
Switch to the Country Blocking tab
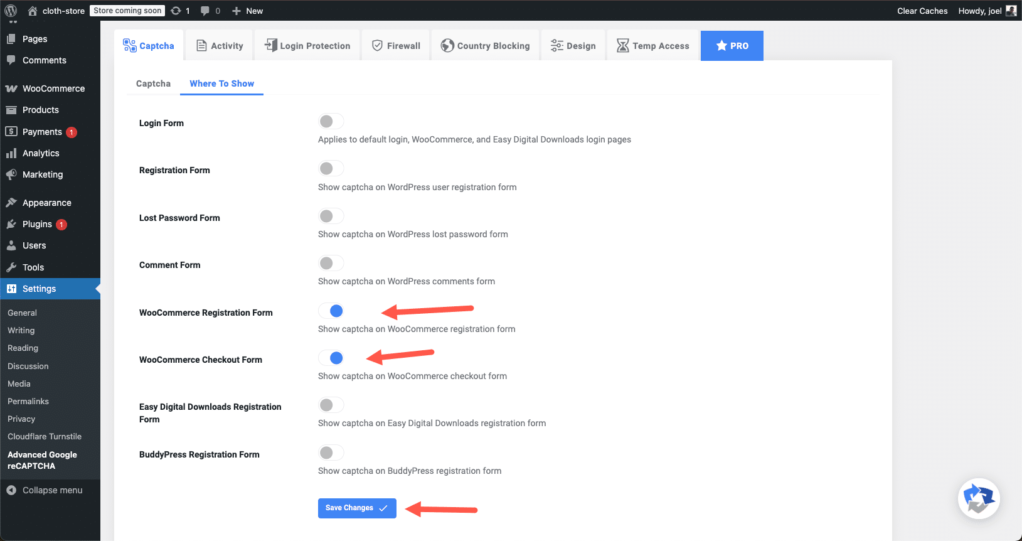pyautogui.click(x=485, y=46)
